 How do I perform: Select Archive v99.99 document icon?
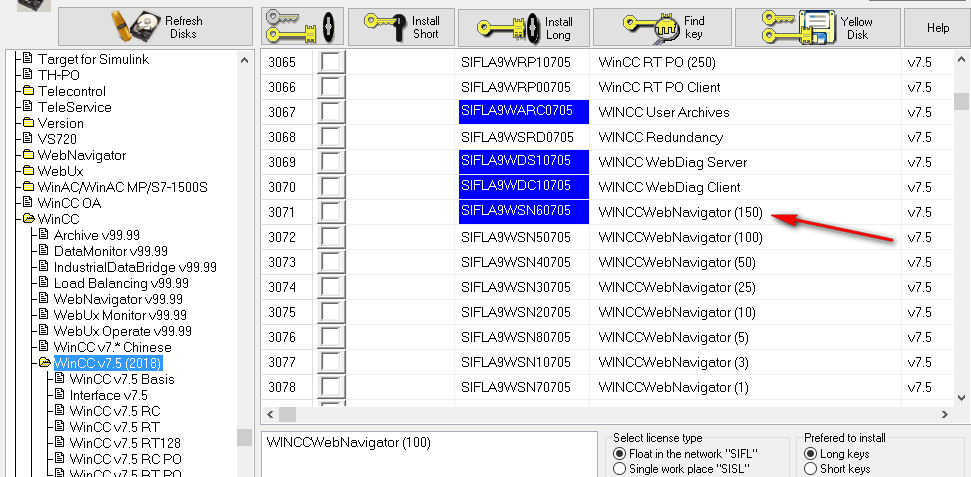(x=43, y=235)
